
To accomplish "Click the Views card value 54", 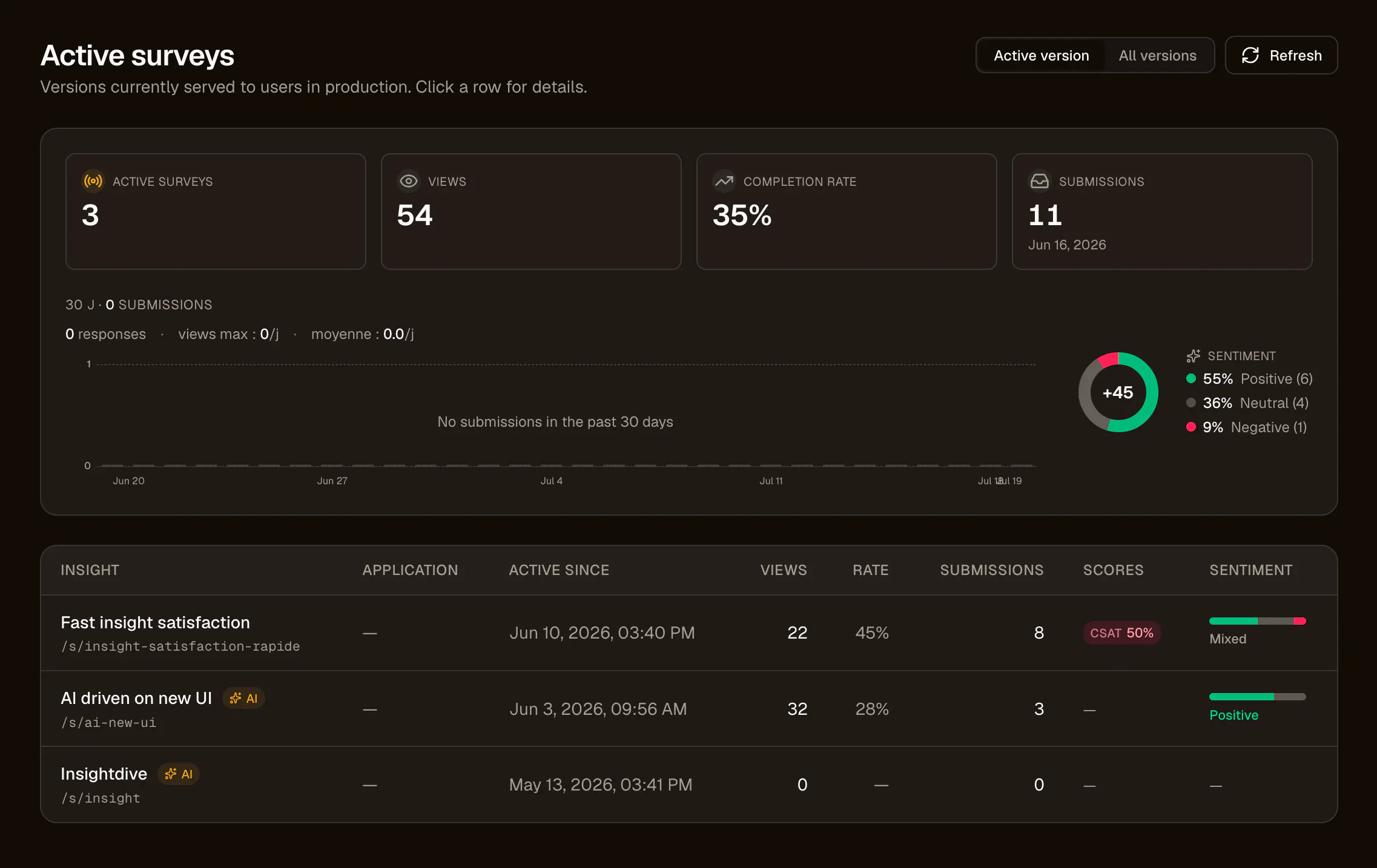I will [415, 215].
